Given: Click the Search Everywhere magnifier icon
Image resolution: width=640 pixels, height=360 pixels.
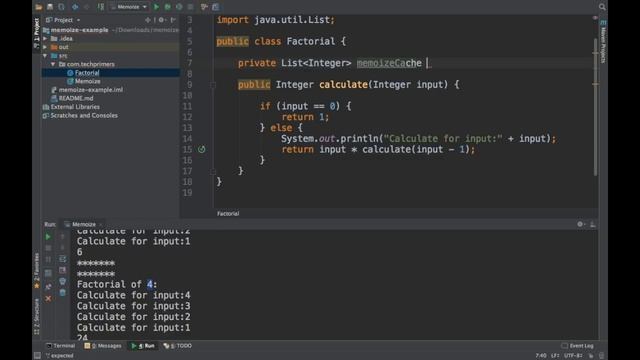Looking at the screenshot, I should point(602,7).
